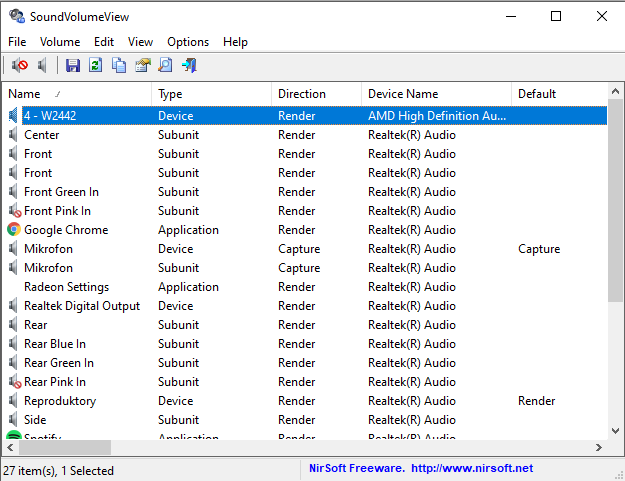Open the nirsoft.net website link
The height and width of the screenshot is (481, 625).
point(472,468)
